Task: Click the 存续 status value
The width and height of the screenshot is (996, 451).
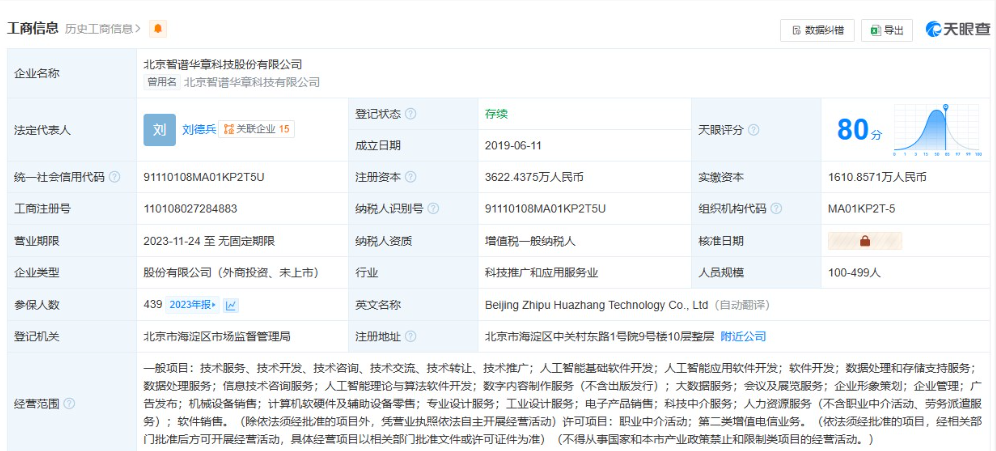Action: (496, 114)
